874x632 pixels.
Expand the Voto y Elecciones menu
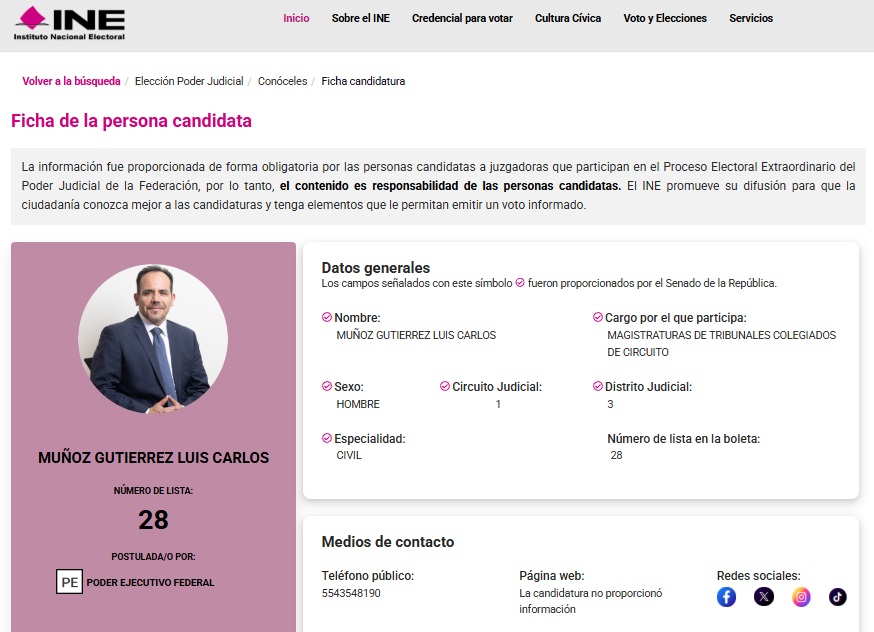click(x=665, y=18)
